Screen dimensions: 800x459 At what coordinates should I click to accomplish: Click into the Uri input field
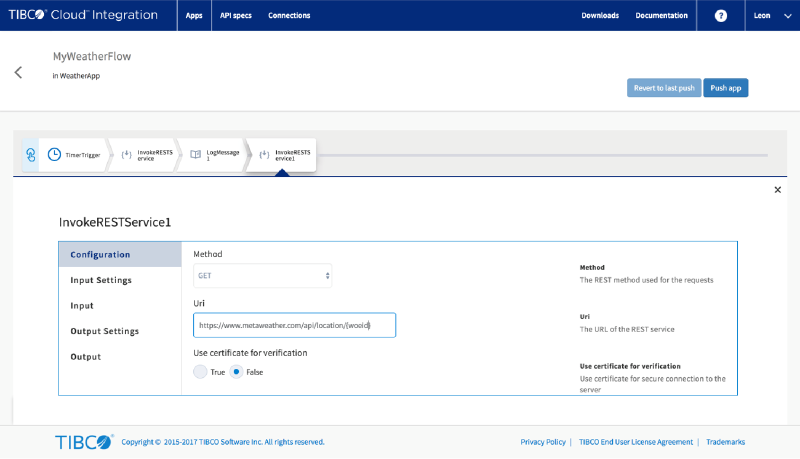coord(294,325)
